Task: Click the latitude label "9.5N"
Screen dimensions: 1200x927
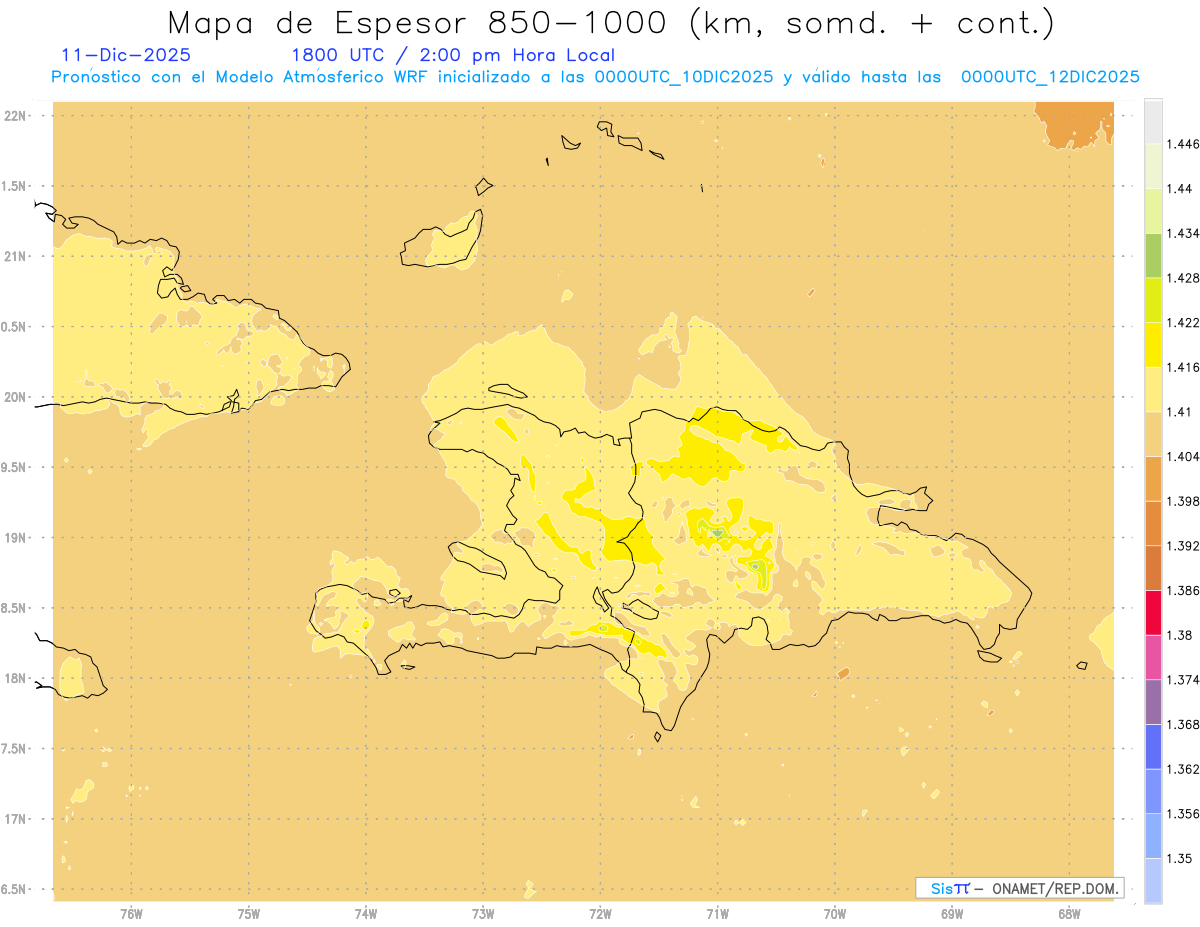Action: (15, 467)
